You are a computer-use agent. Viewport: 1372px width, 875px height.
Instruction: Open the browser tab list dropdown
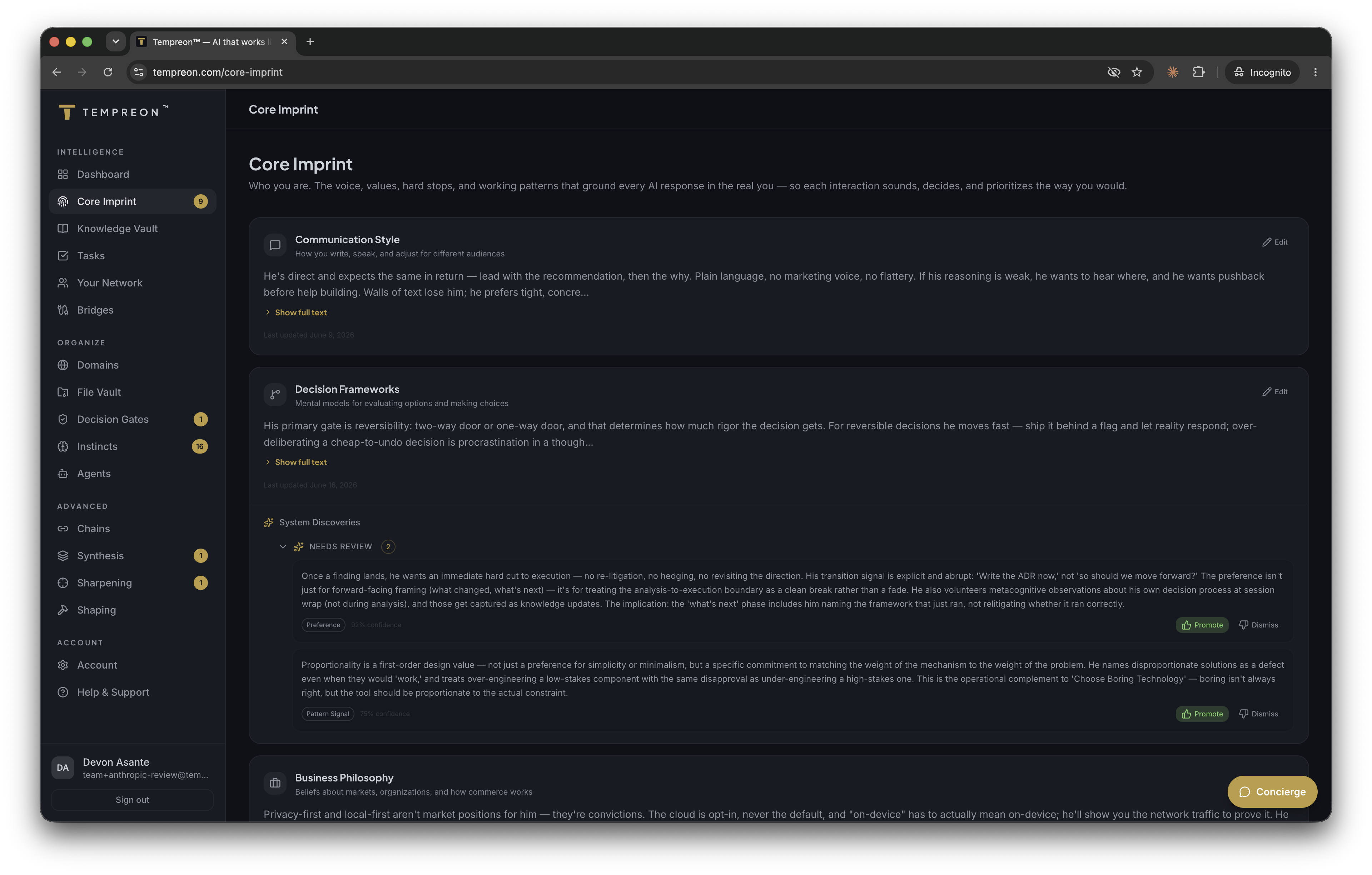(x=116, y=41)
